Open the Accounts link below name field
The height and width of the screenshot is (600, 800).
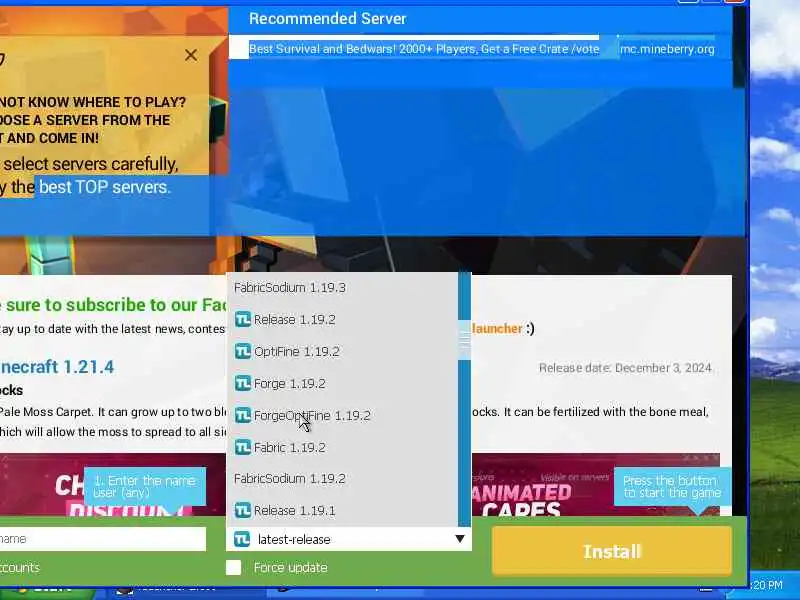[19, 567]
